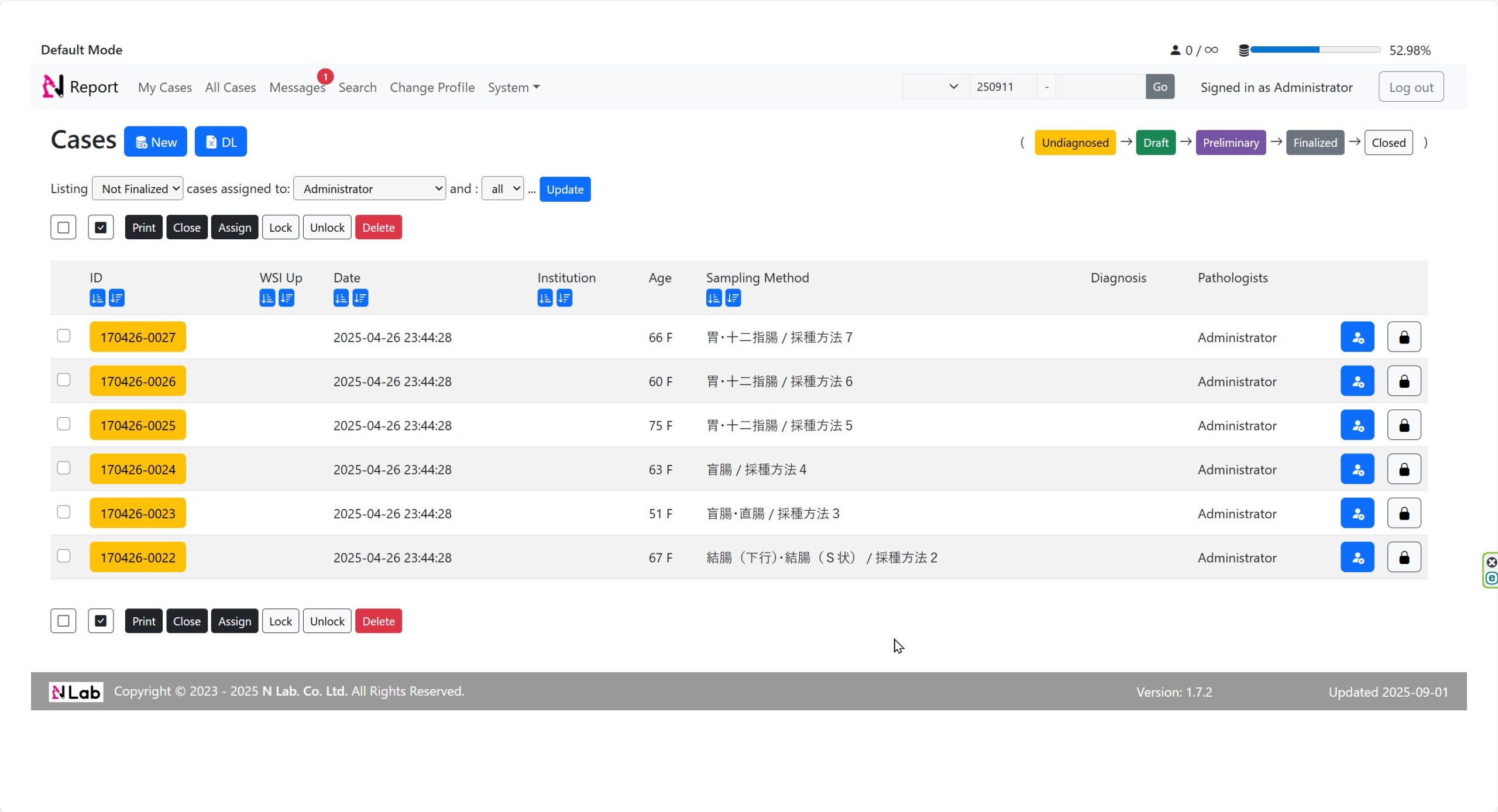The width and height of the screenshot is (1498, 812).
Task: Click the case number field showing 250911
Action: [1003, 87]
